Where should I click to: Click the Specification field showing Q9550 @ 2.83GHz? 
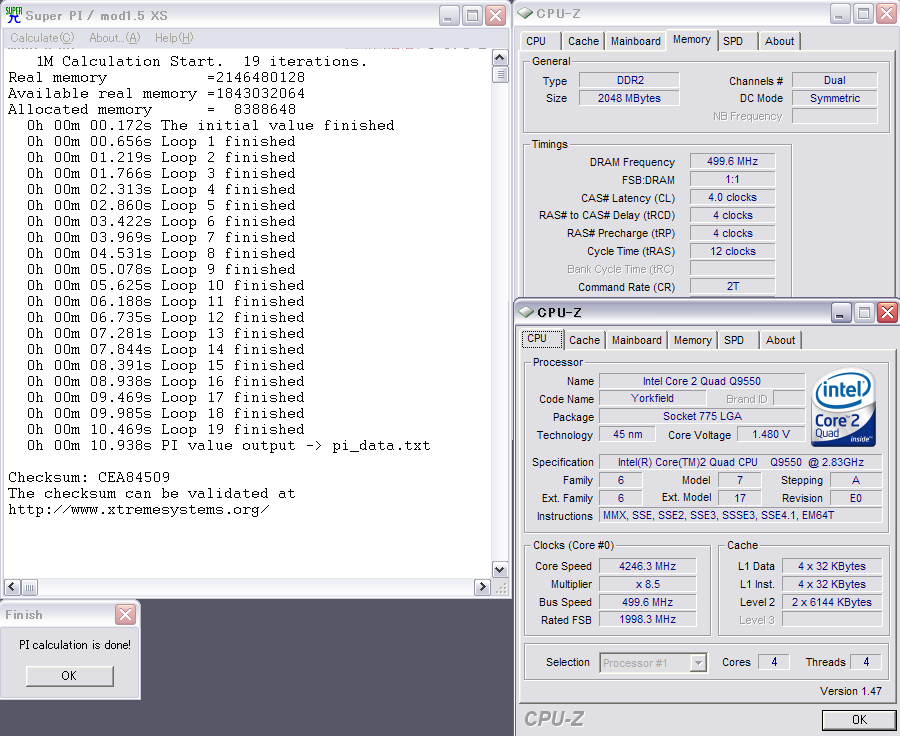(740, 462)
